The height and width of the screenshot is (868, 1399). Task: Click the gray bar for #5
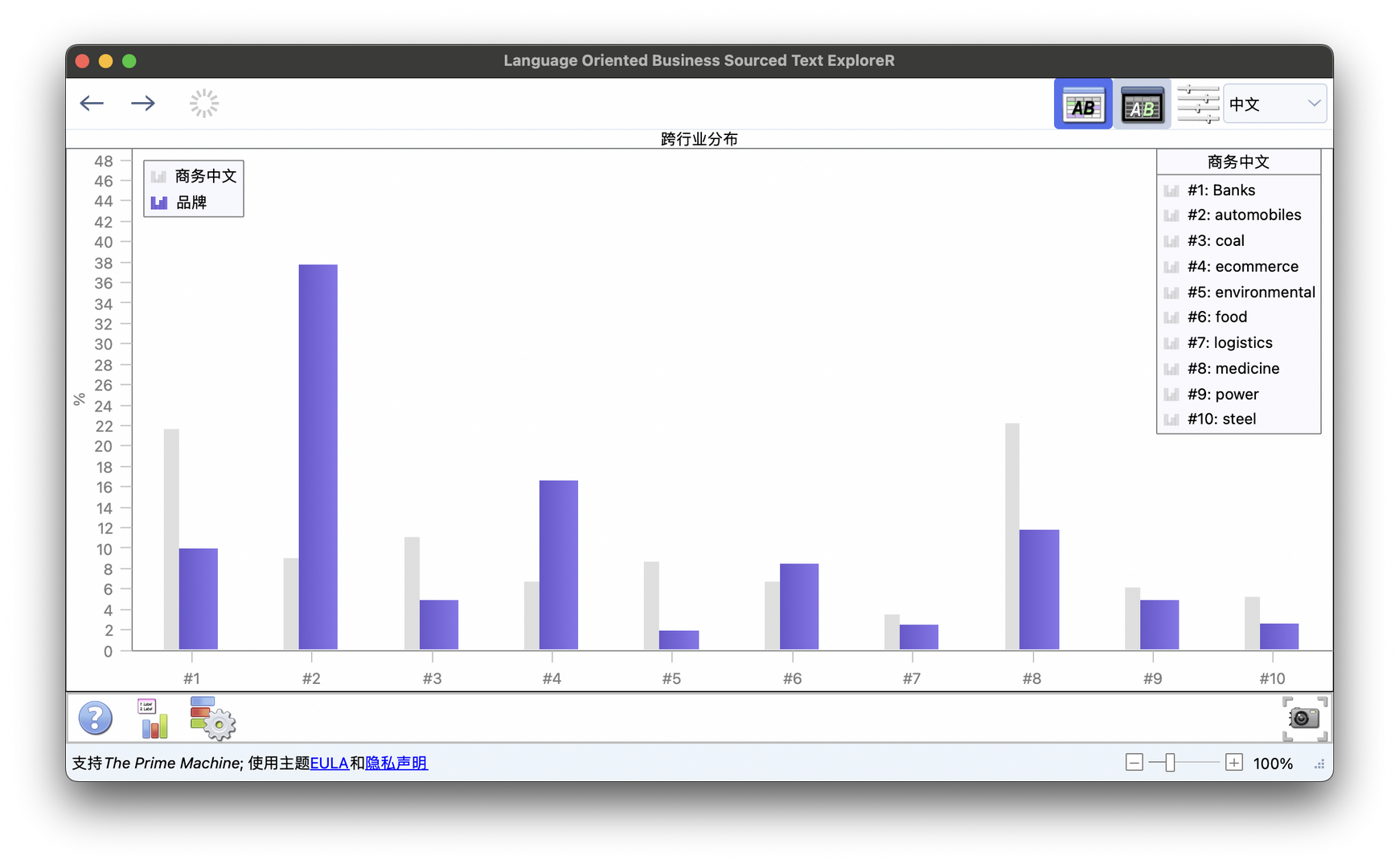tap(651, 605)
